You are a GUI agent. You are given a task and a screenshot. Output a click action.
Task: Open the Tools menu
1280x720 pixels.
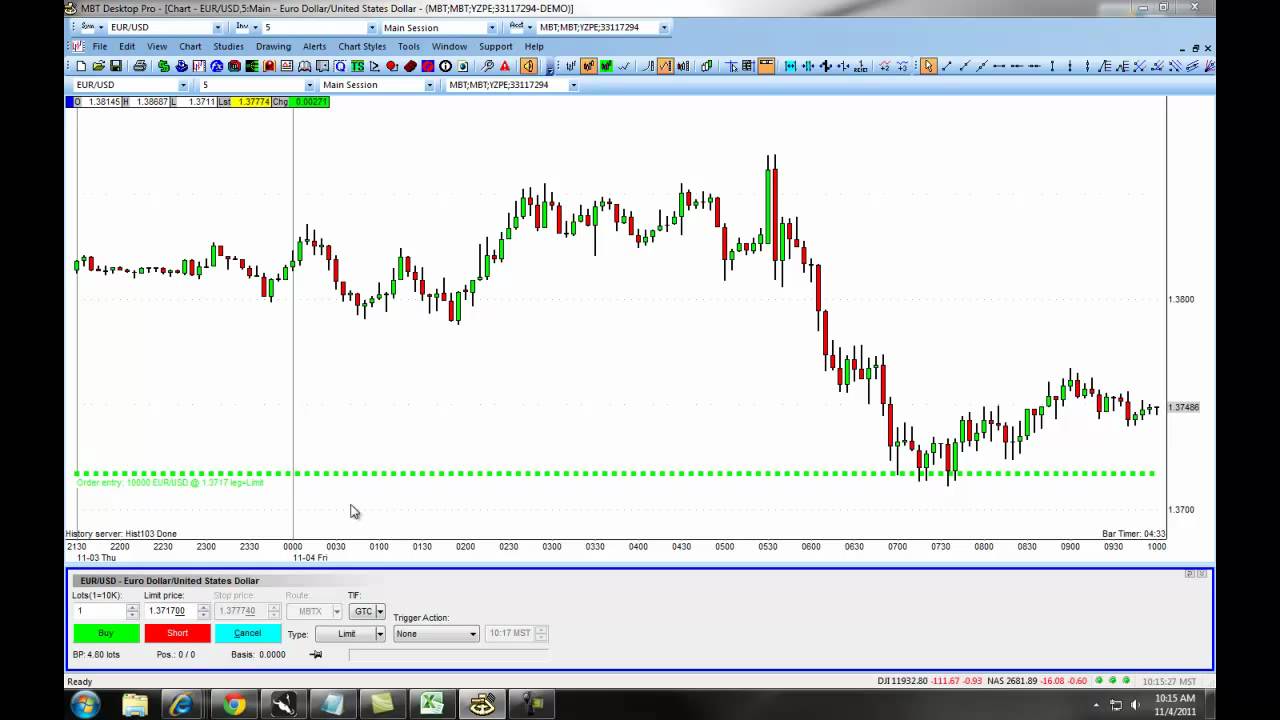(408, 46)
